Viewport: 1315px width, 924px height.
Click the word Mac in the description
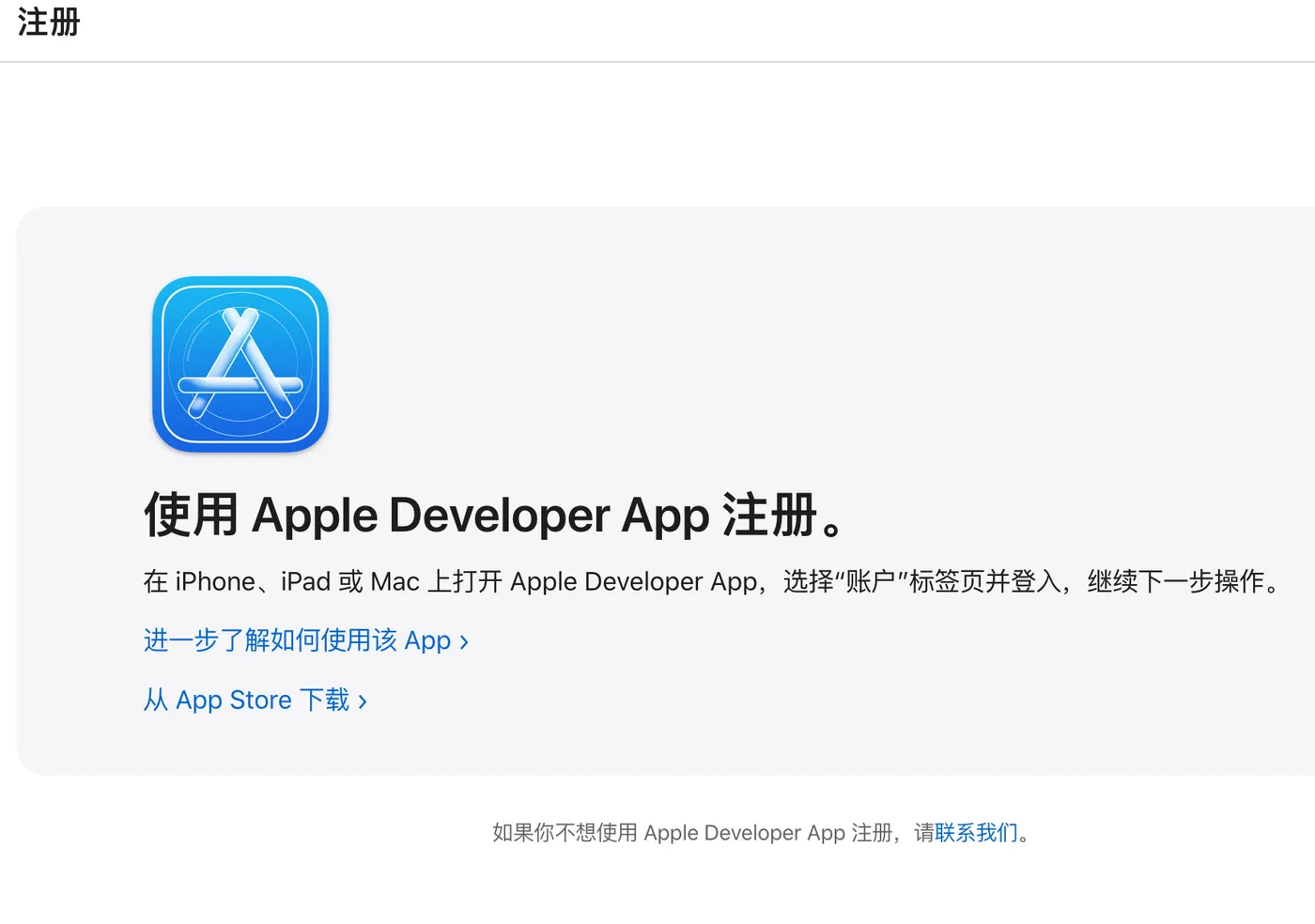[x=394, y=582]
